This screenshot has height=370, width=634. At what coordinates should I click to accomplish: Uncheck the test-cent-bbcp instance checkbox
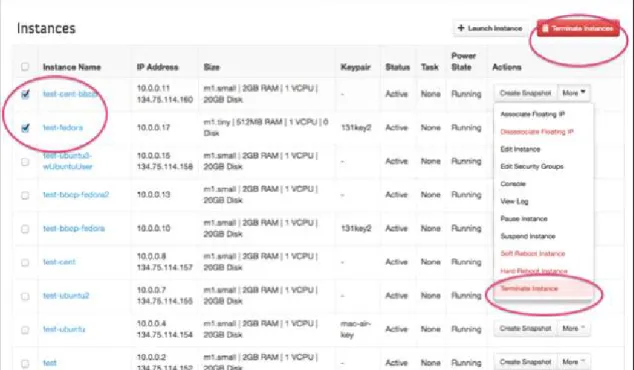point(25,94)
